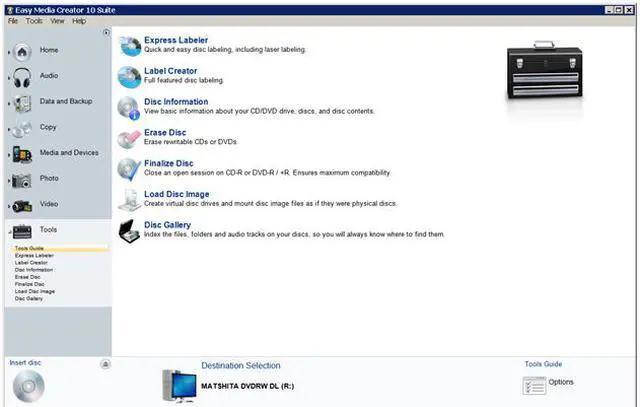Click the Disc Gallery icon
The image size is (640, 407).
coord(129,231)
